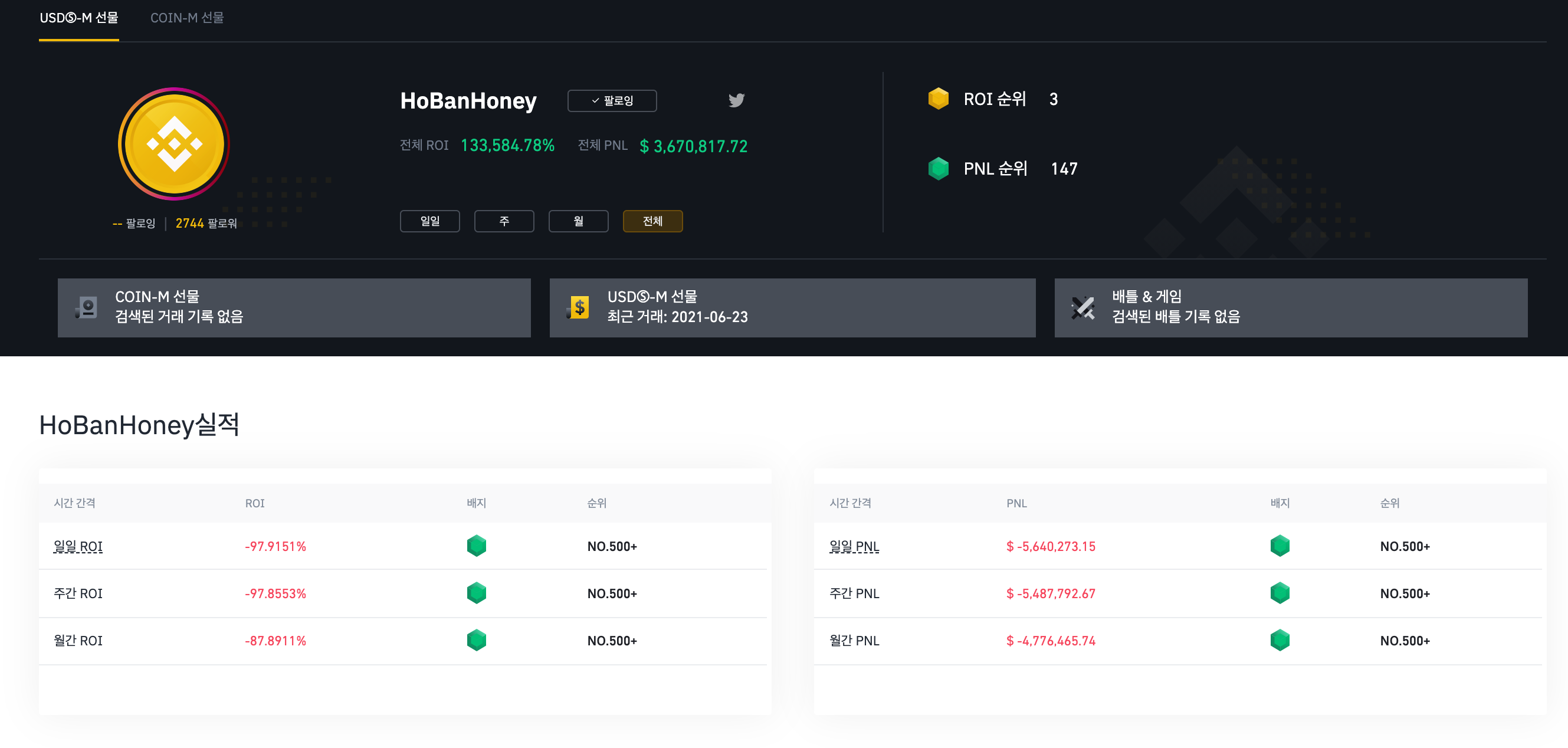Click the 일일 PNL underlined label
Screen dimensions: 1568x748
(x=854, y=546)
